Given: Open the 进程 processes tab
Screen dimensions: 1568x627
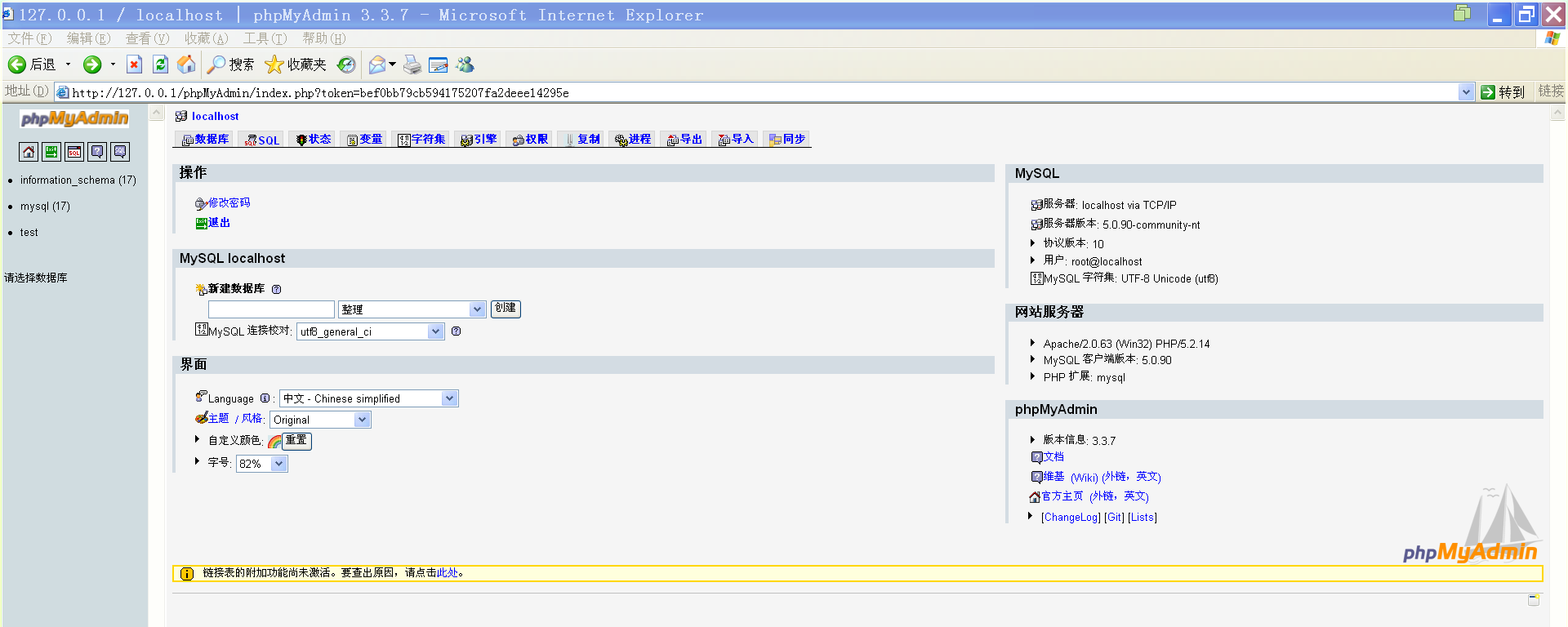Looking at the screenshot, I should coord(633,140).
